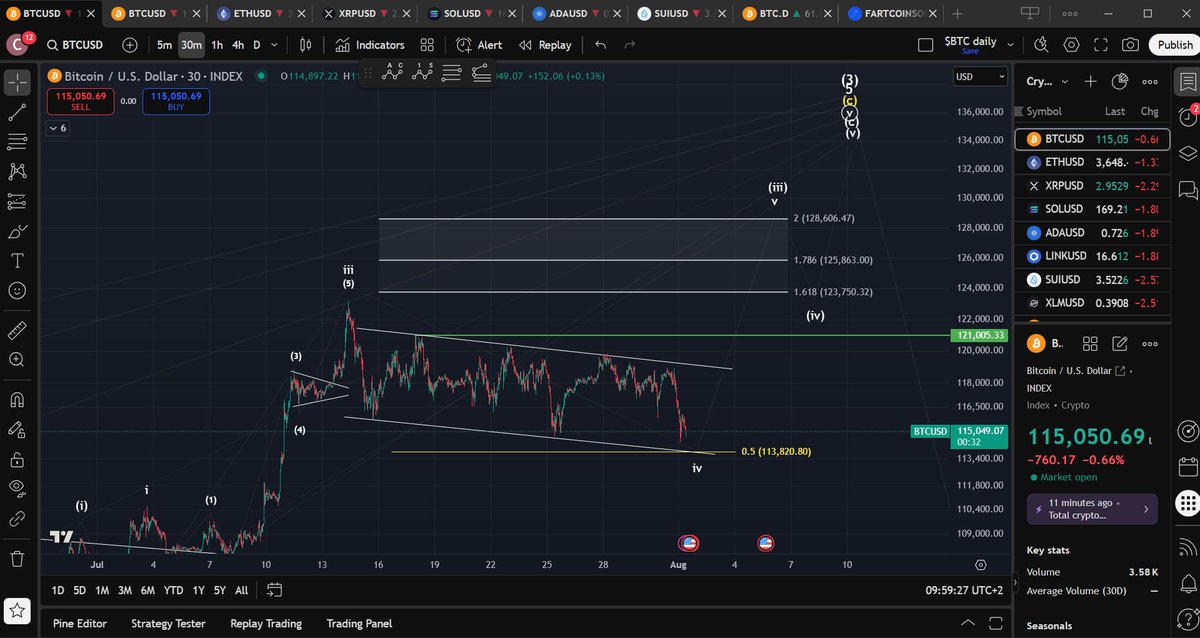The image size is (1200, 638).
Task: Click the add symbol compare plus icon
Action: tap(130, 45)
